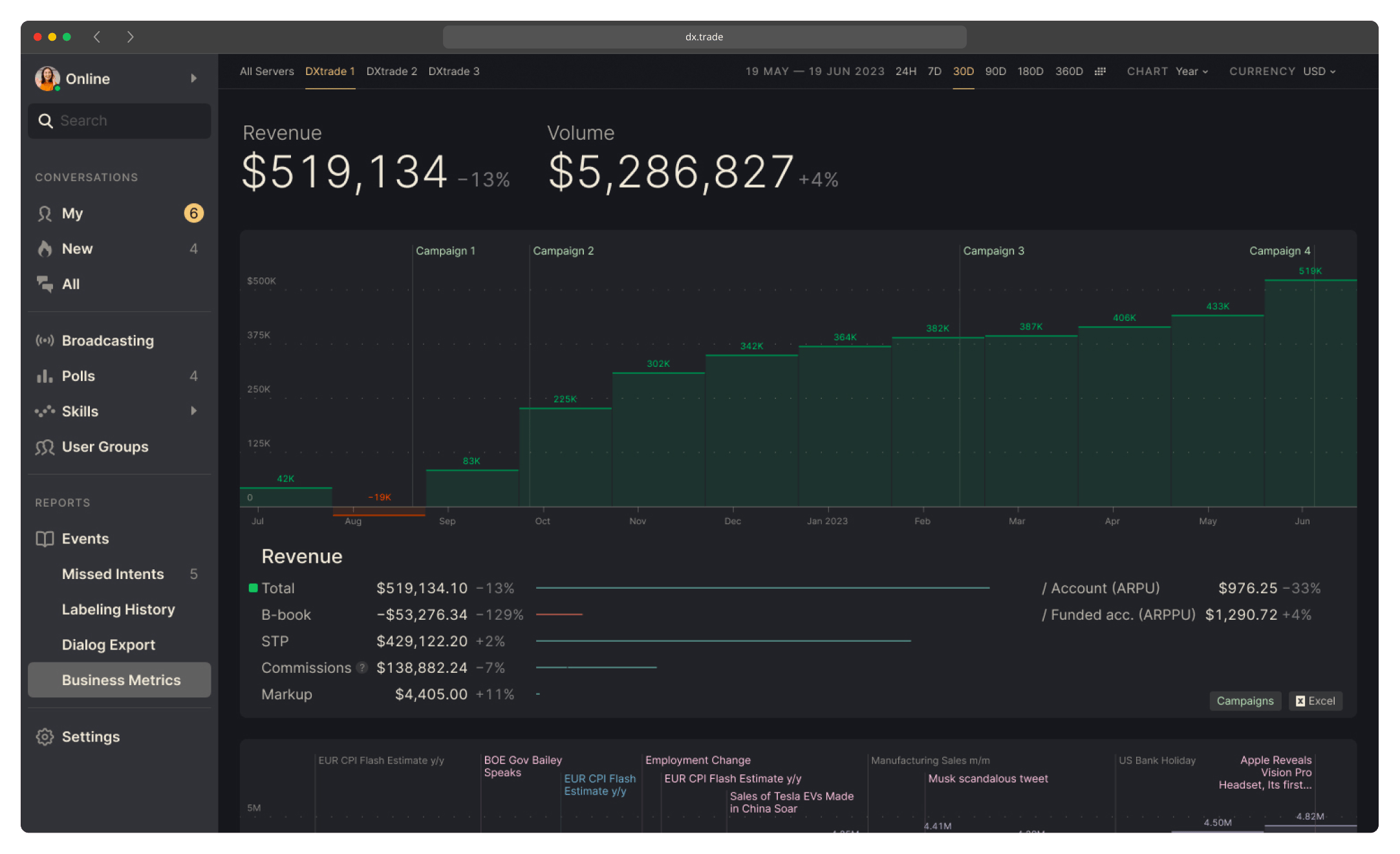Expand the Skills submenu arrow

click(x=193, y=411)
